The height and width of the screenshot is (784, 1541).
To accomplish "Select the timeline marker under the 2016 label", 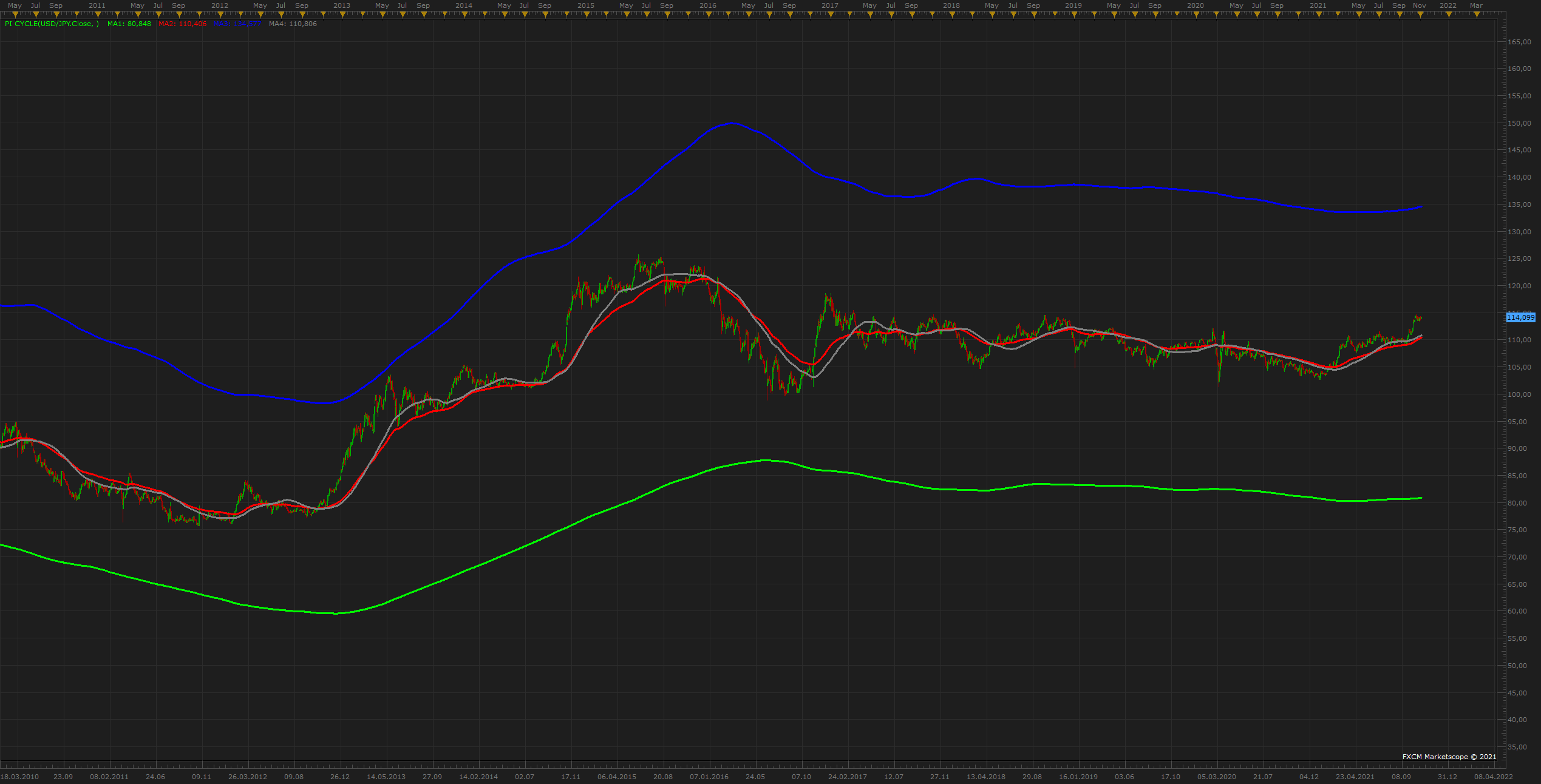I will click(x=708, y=15).
